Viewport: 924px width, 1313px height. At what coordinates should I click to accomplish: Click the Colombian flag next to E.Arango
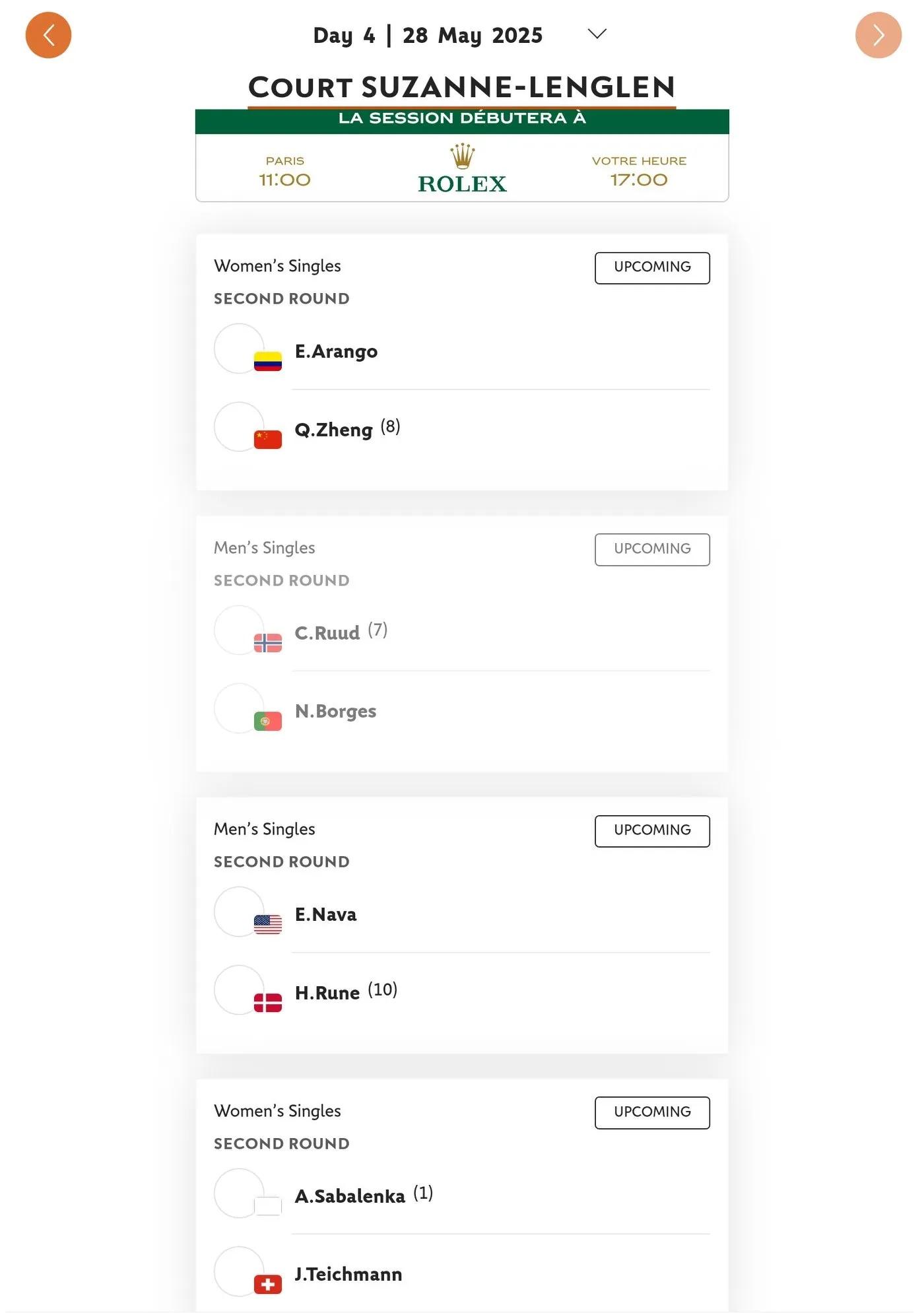[268, 361]
